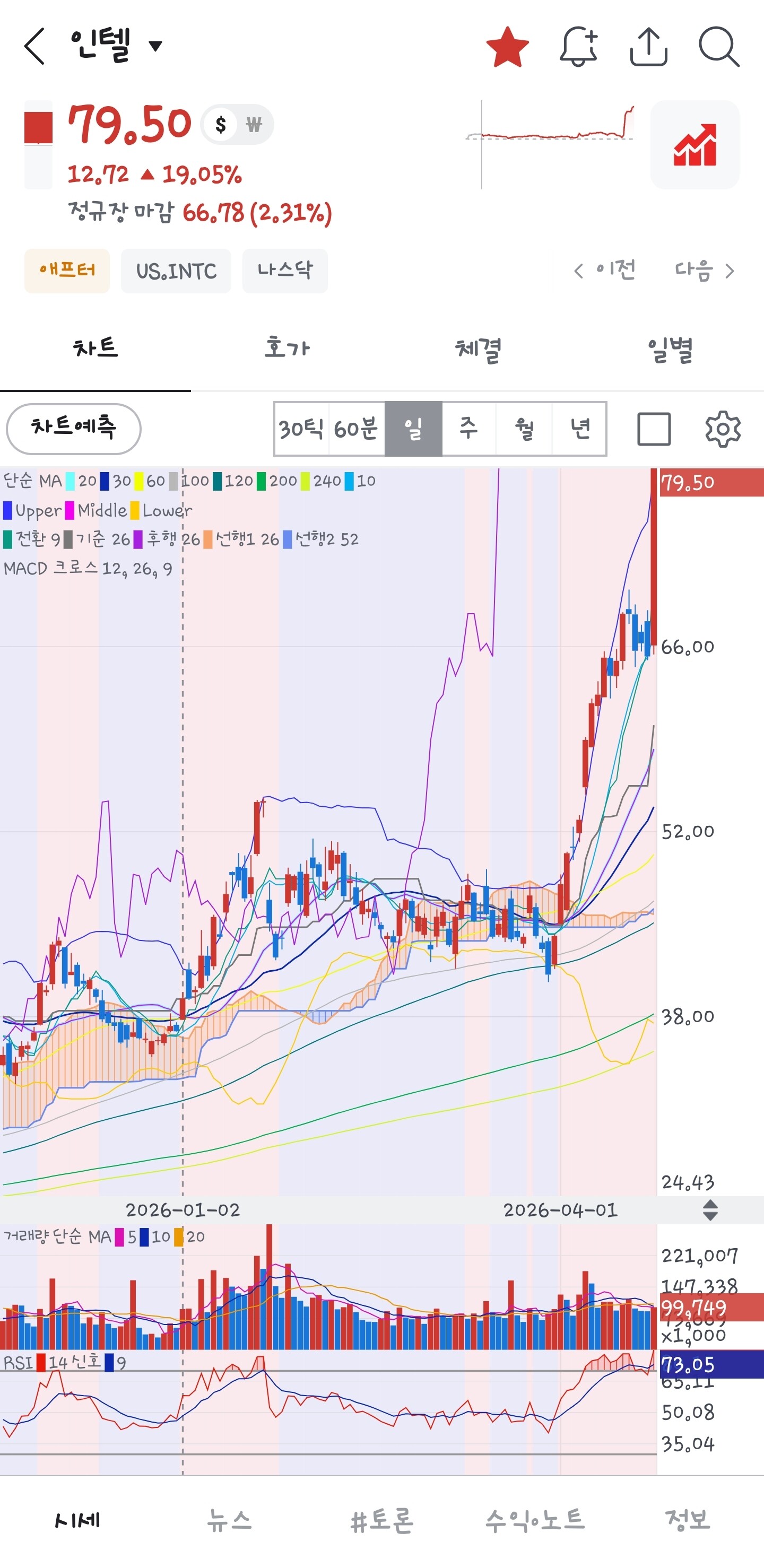Open the 차트예측 button
The width and height of the screenshot is (764, 1568).
[74, 429]
